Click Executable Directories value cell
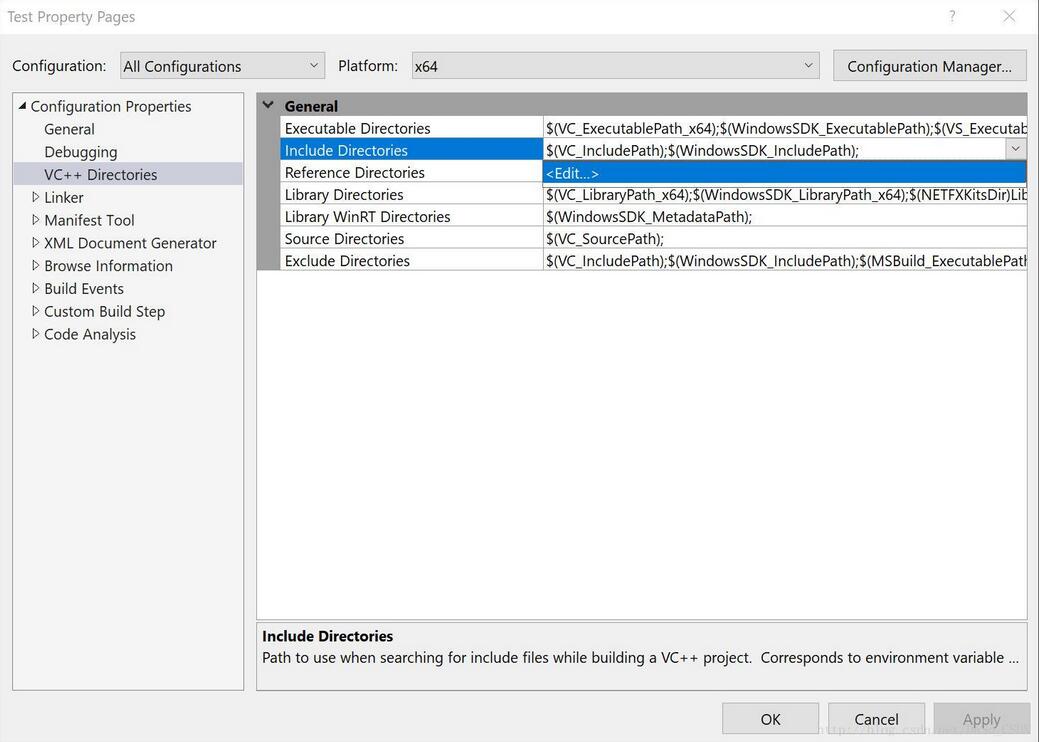 (785, 128)
